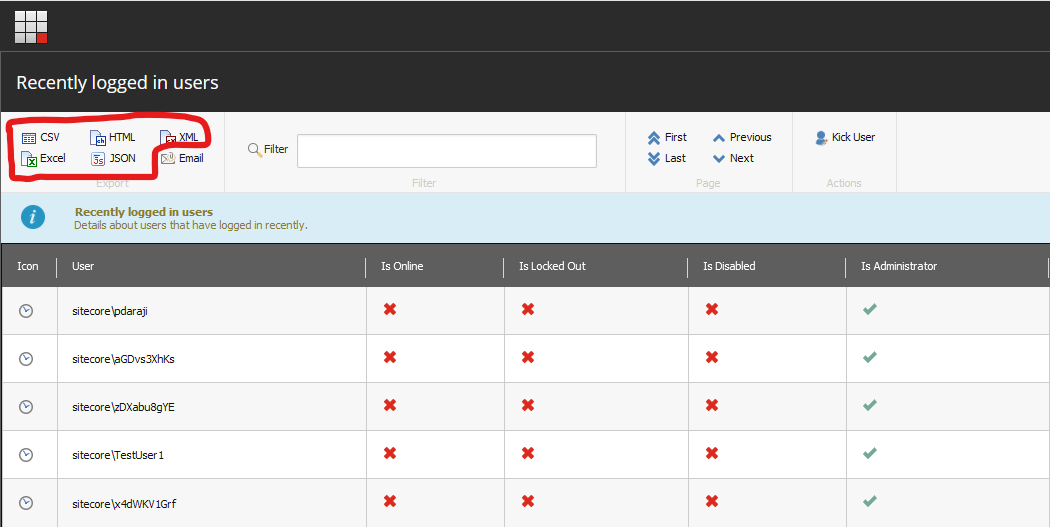This screenshot has height=527, width=1050.
Task: Export the report as HTML
Action: 112,137
